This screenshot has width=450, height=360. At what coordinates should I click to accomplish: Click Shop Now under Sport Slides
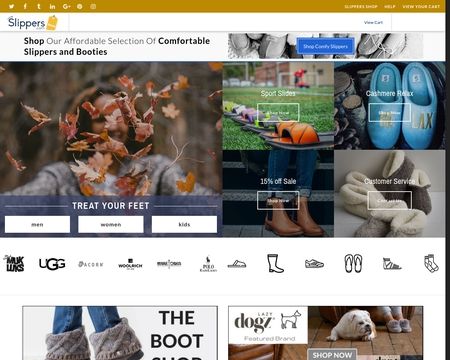278,113
